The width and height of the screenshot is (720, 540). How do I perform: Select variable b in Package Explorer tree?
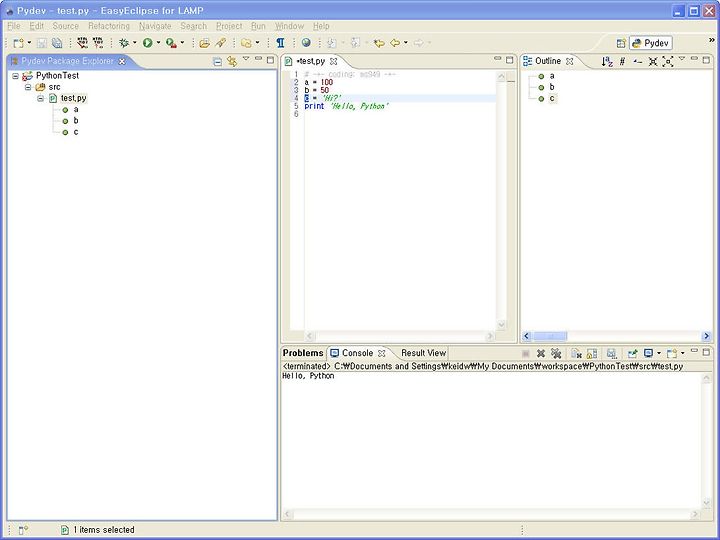click(x=76, y=121)
